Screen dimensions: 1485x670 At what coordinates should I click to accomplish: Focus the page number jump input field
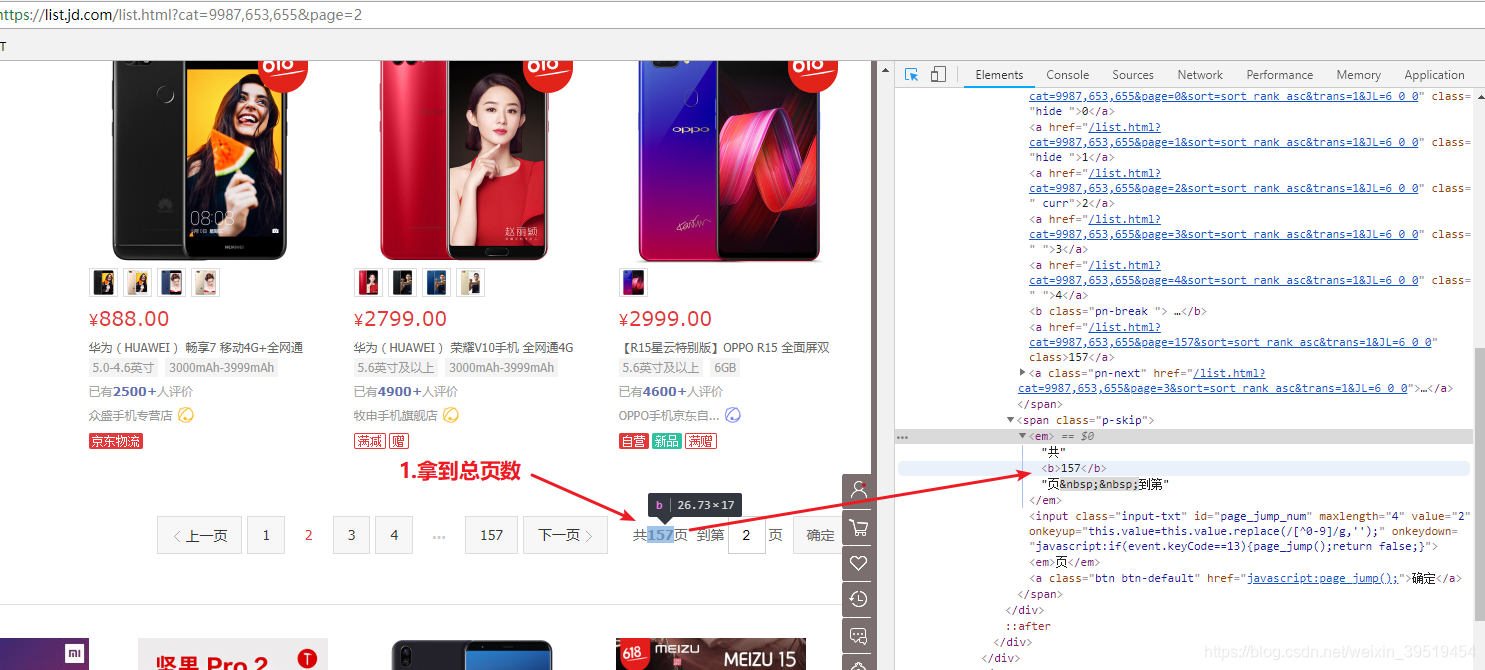point(747,535)
